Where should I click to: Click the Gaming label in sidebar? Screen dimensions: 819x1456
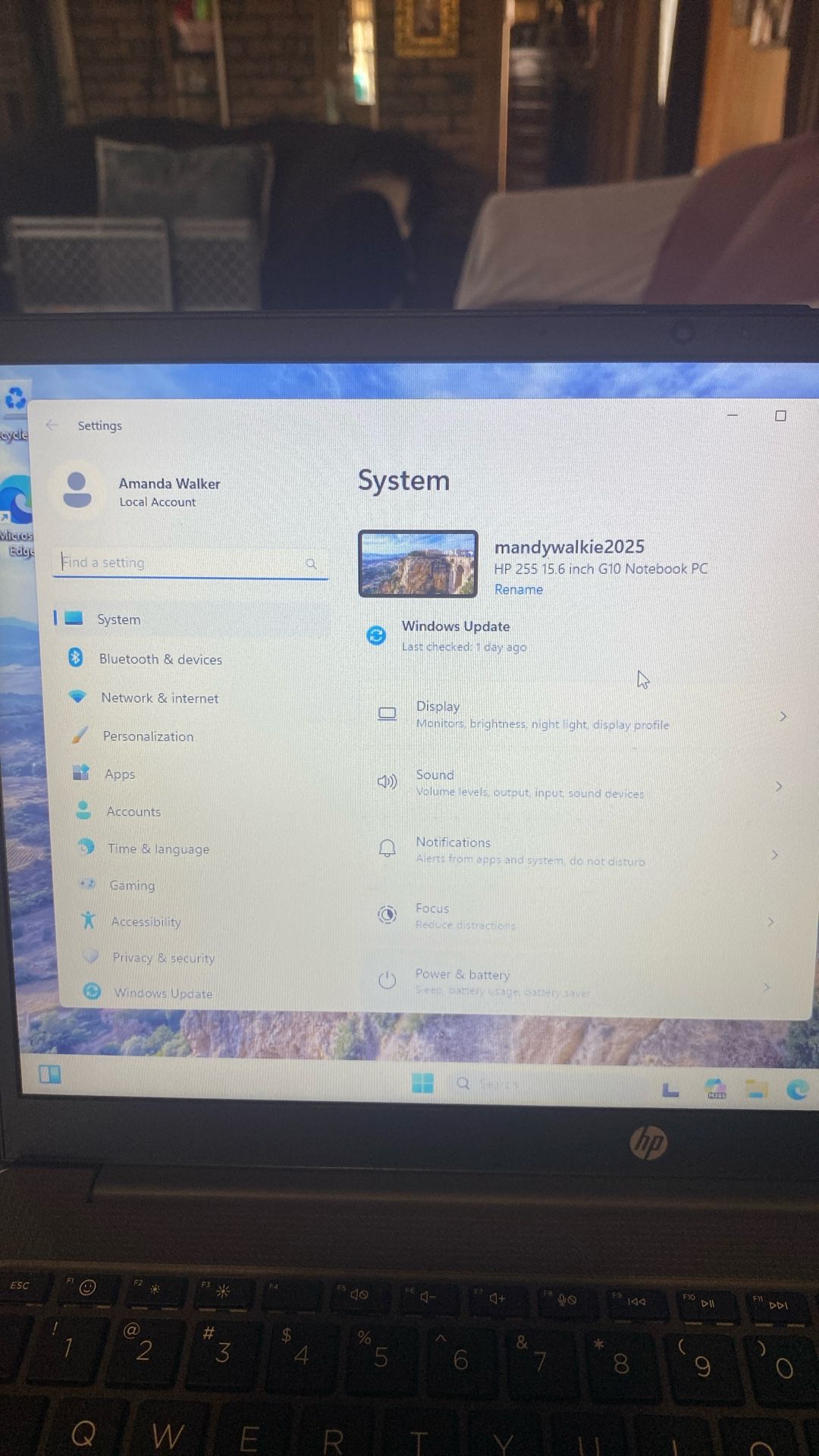pos(132,885)
